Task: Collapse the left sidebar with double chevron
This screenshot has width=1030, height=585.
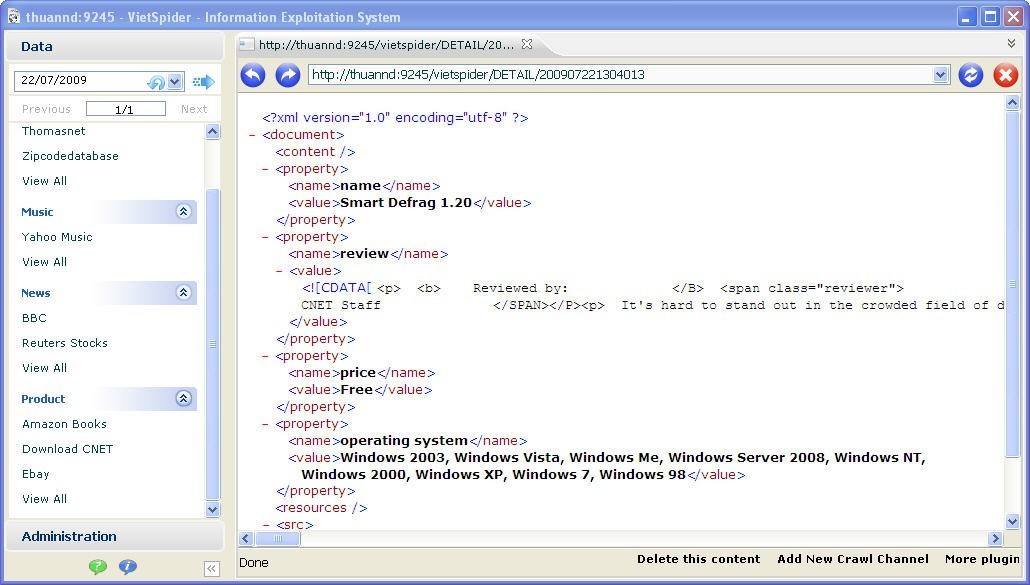Action: (x=211, y=569)
